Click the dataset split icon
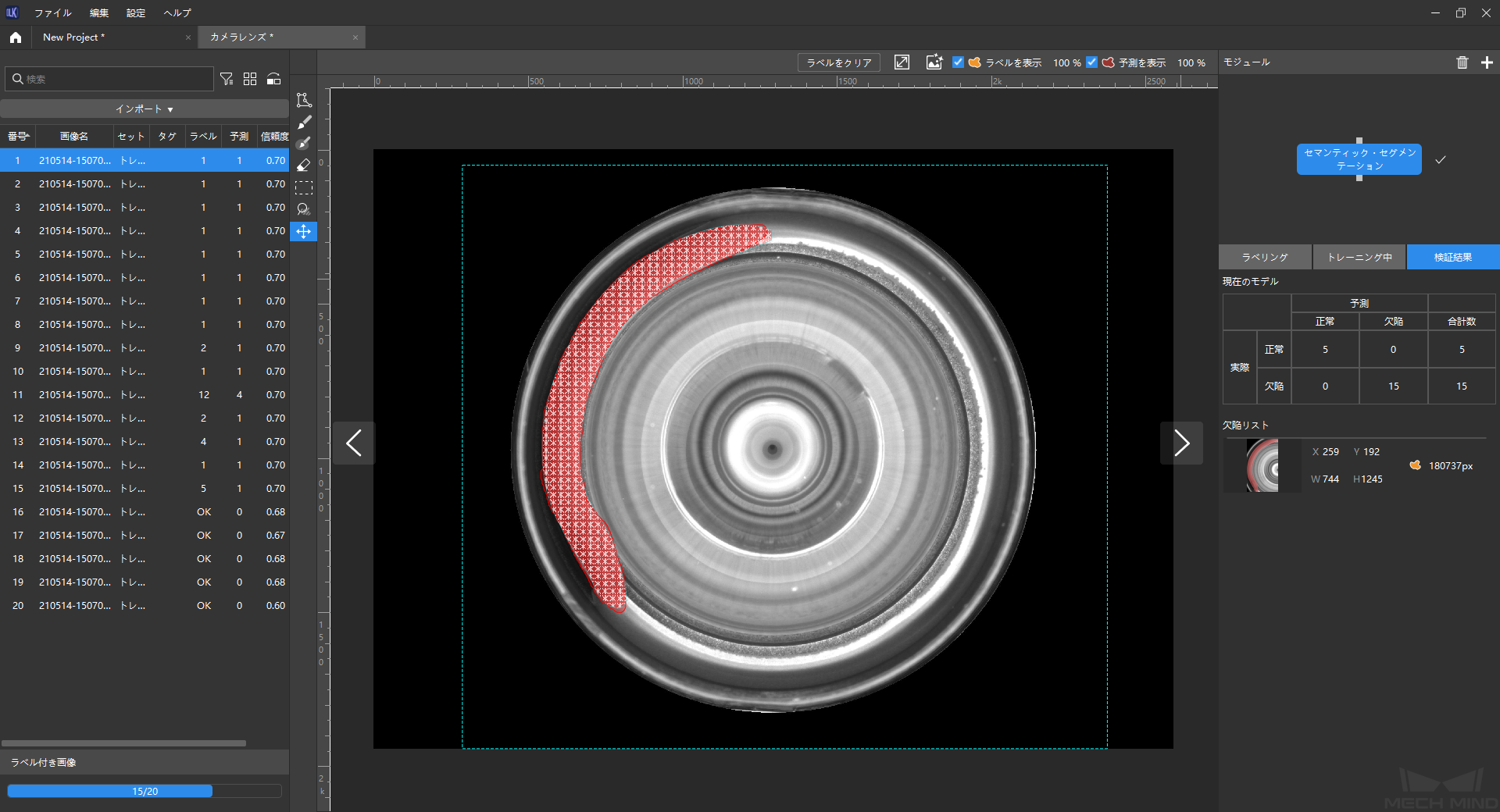Screen dimensions: 1500x812 click(x=273, y=79)
